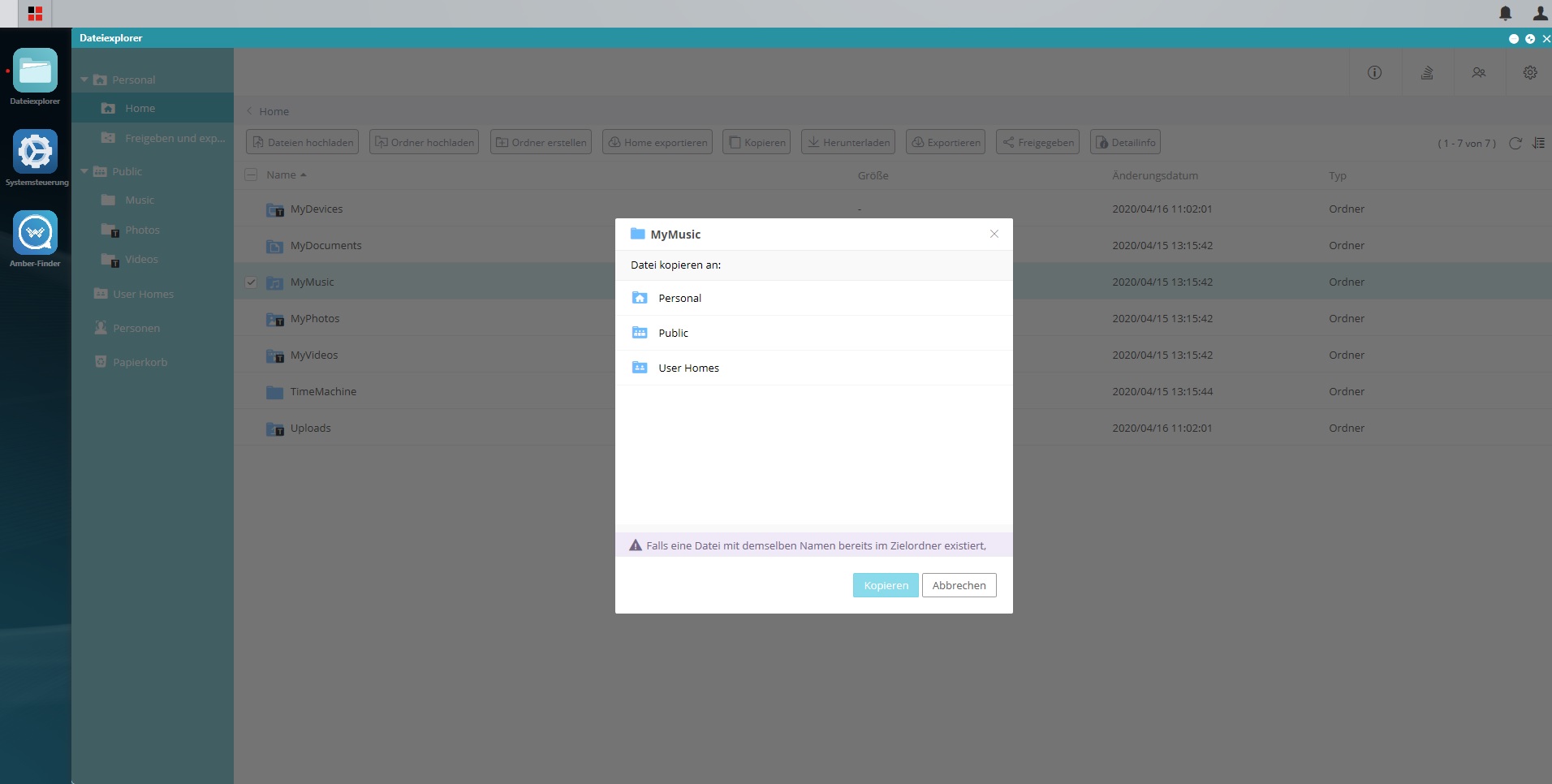Click the MyDocuments folder name
Screen dimensions: 1552x784
(x=325, y=245)
